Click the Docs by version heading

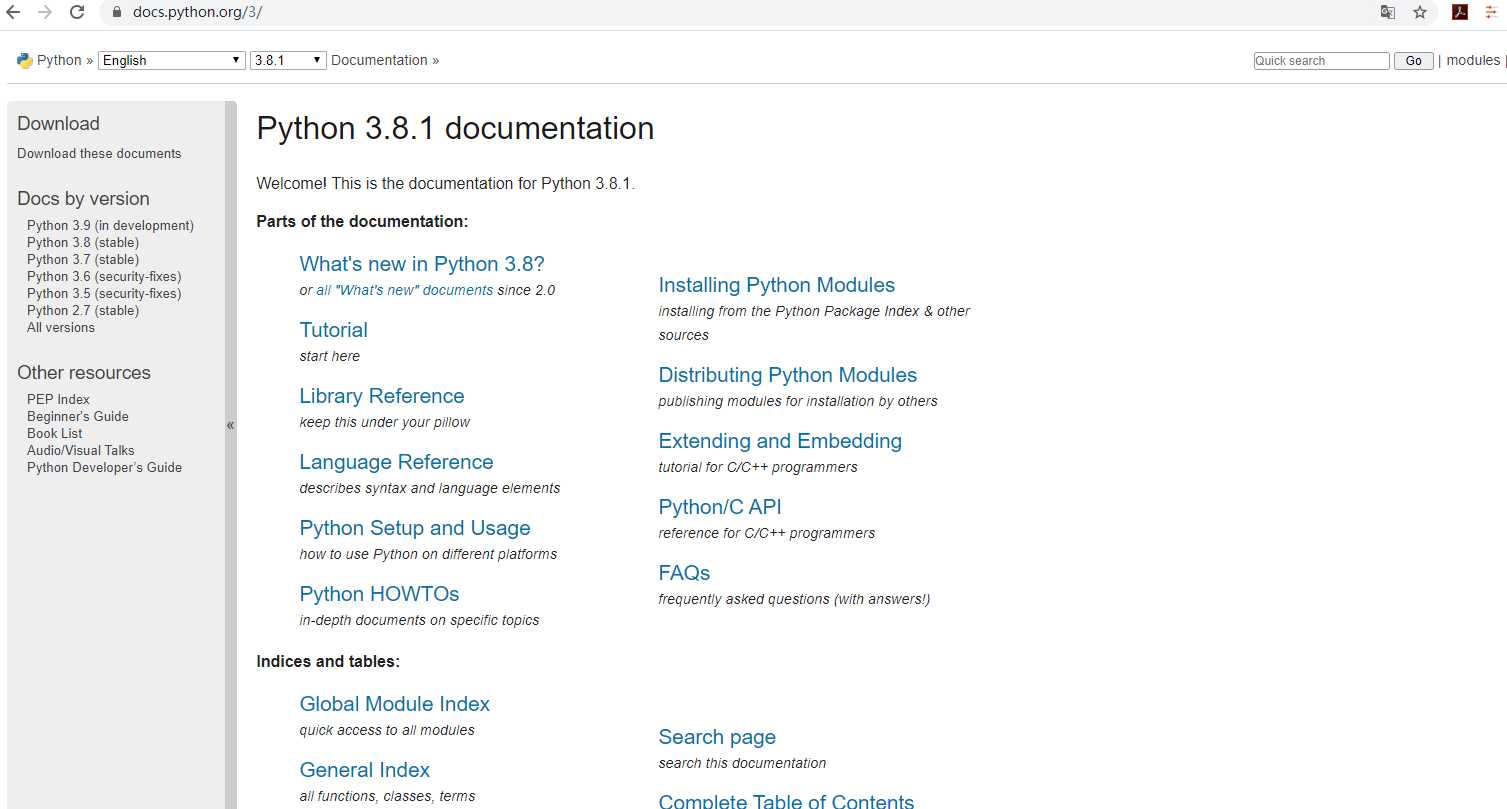pyautogui.click(x=83, y=199)
